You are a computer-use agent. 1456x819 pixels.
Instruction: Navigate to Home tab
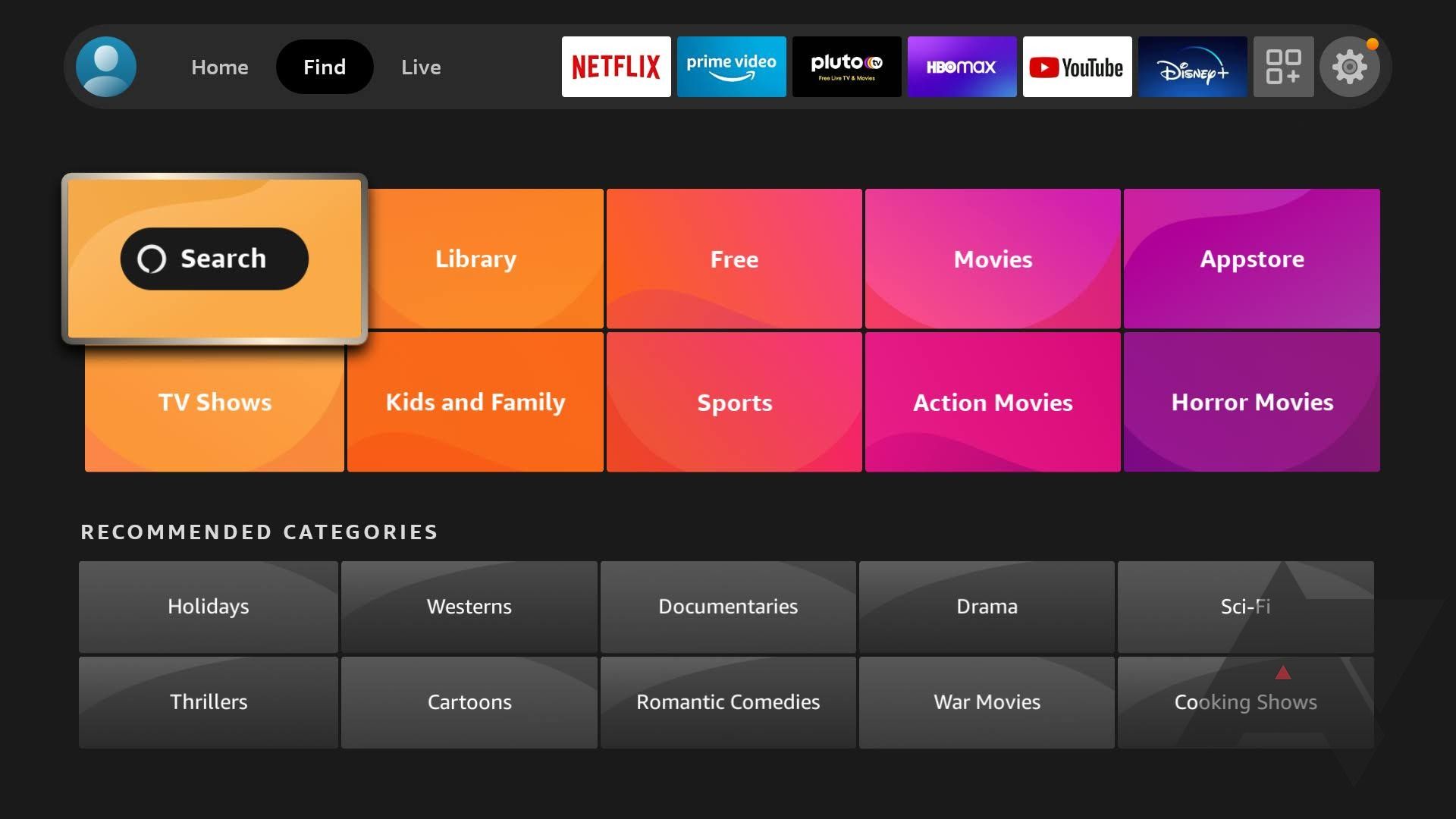[220, 66]
